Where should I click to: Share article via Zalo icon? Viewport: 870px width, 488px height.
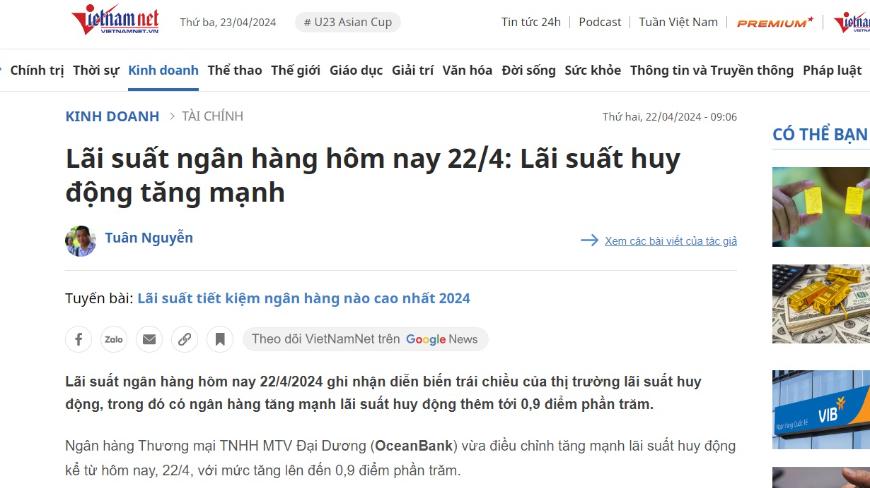(x=114, y=339)
